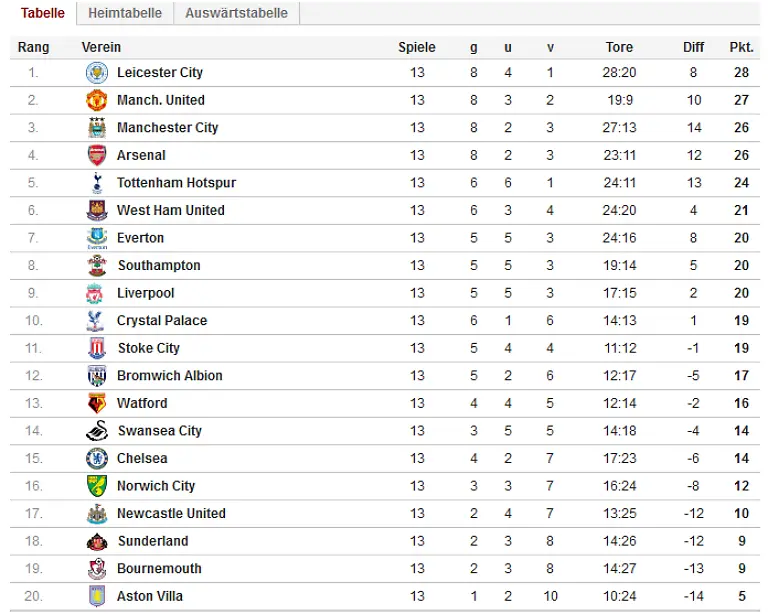Click the Norwich City crest icon
This screenshot has width=768, height=614.
[x=97, y=486]
